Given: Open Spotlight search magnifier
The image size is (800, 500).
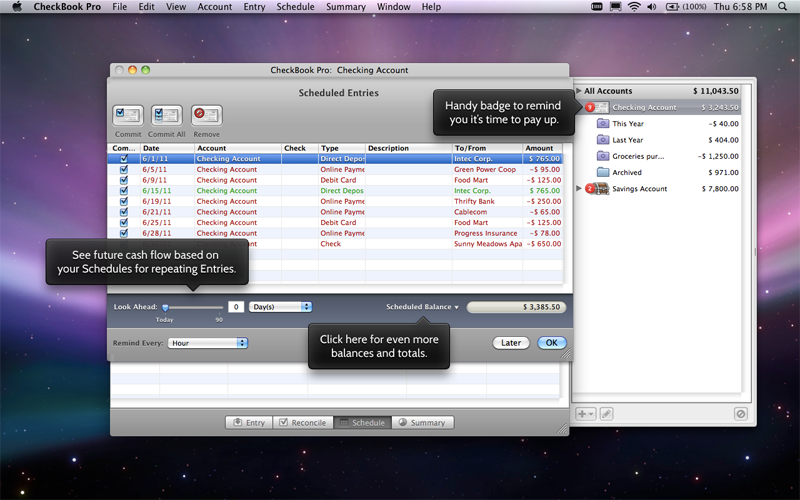Looking at the screenshot, I should 783,7.
